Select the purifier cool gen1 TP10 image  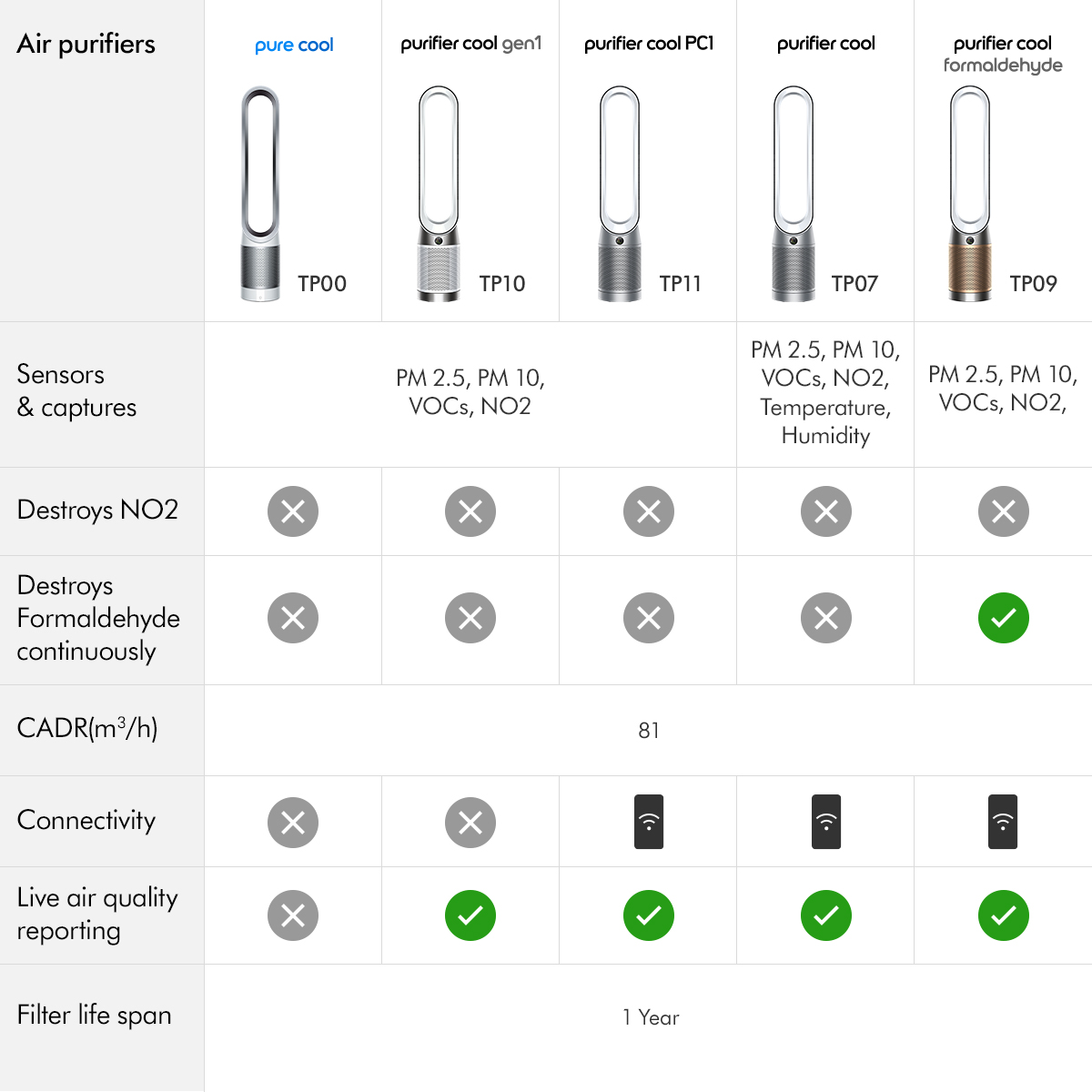coord(439,193)
